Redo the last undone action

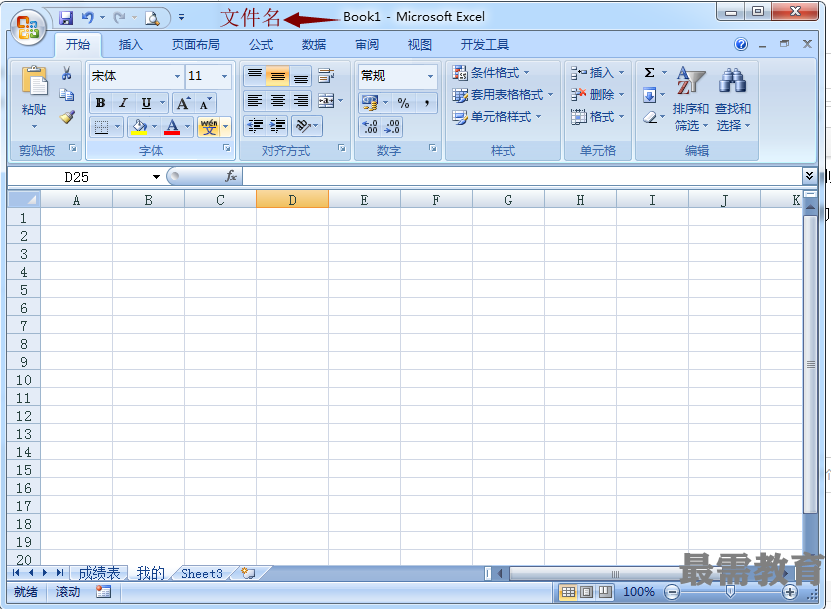pyautogui.click(x=120, y=18)
